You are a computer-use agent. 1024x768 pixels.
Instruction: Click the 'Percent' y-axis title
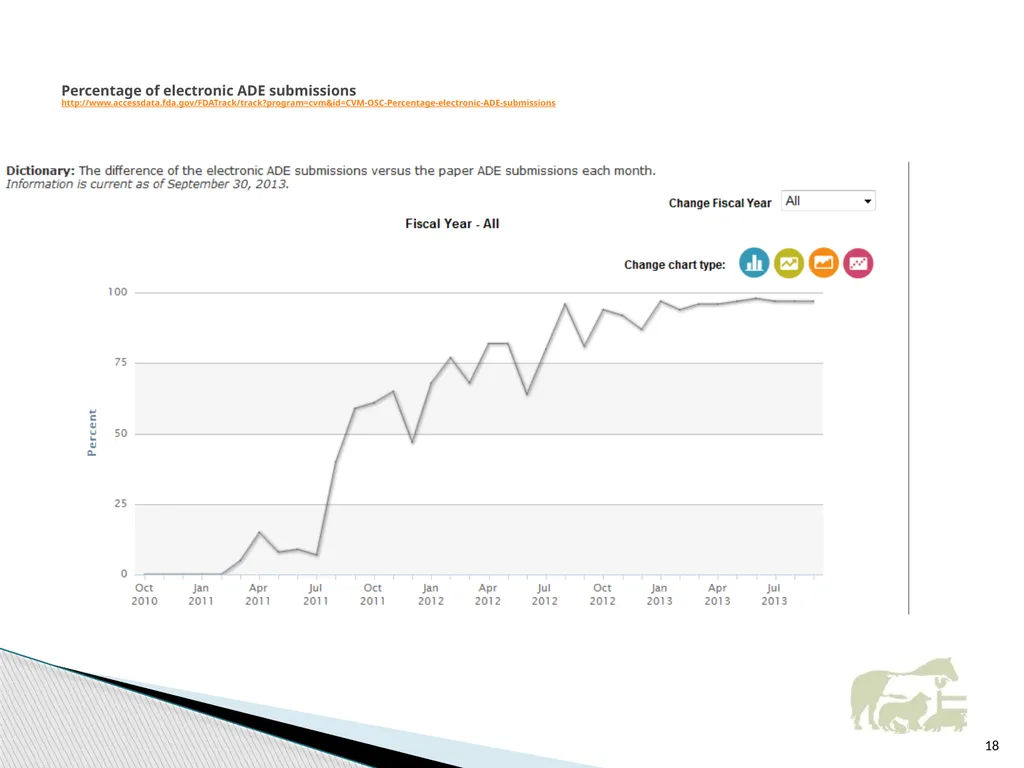[92, 432]
